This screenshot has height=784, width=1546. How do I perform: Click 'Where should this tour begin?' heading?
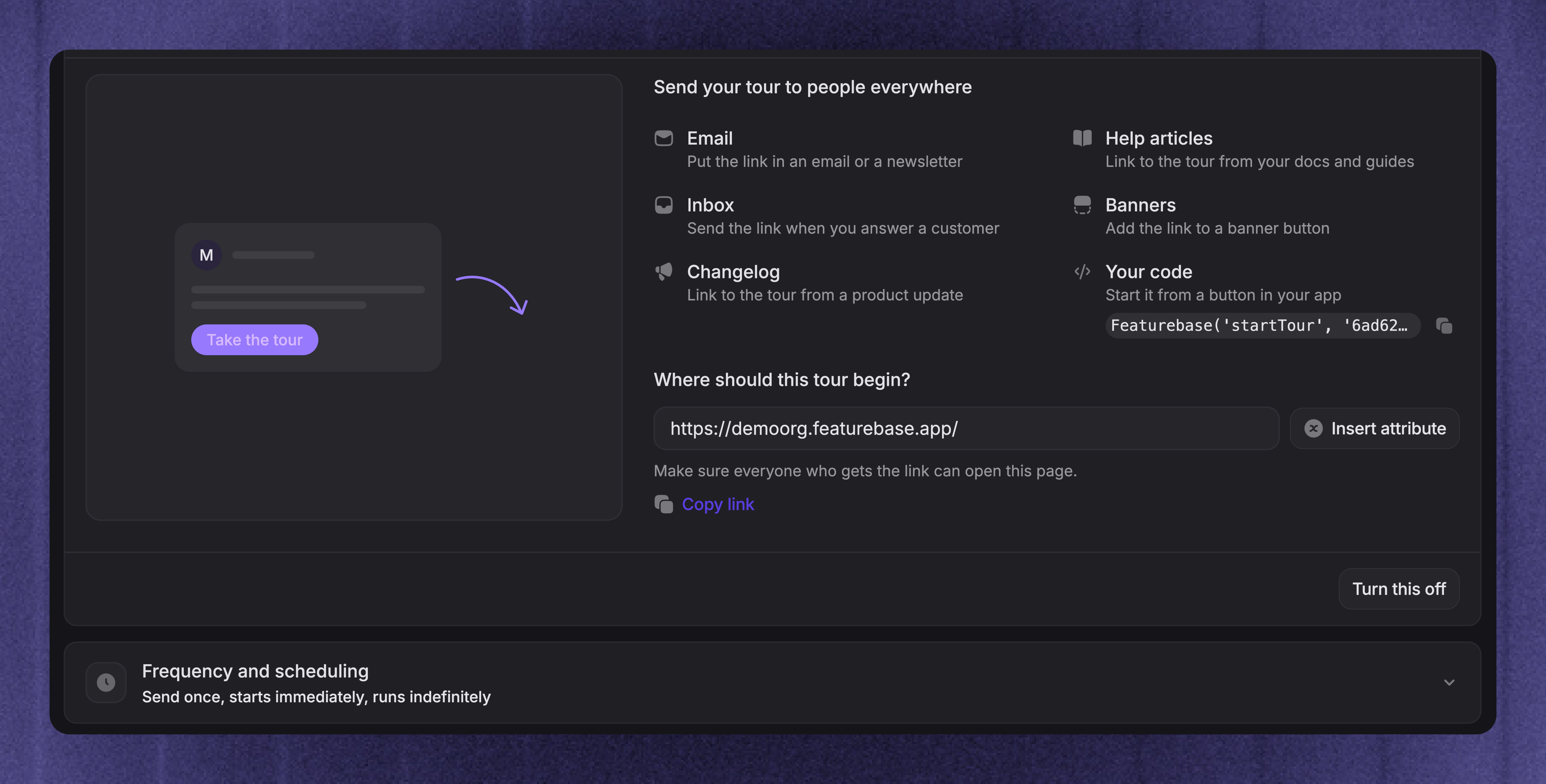[782, 380]
